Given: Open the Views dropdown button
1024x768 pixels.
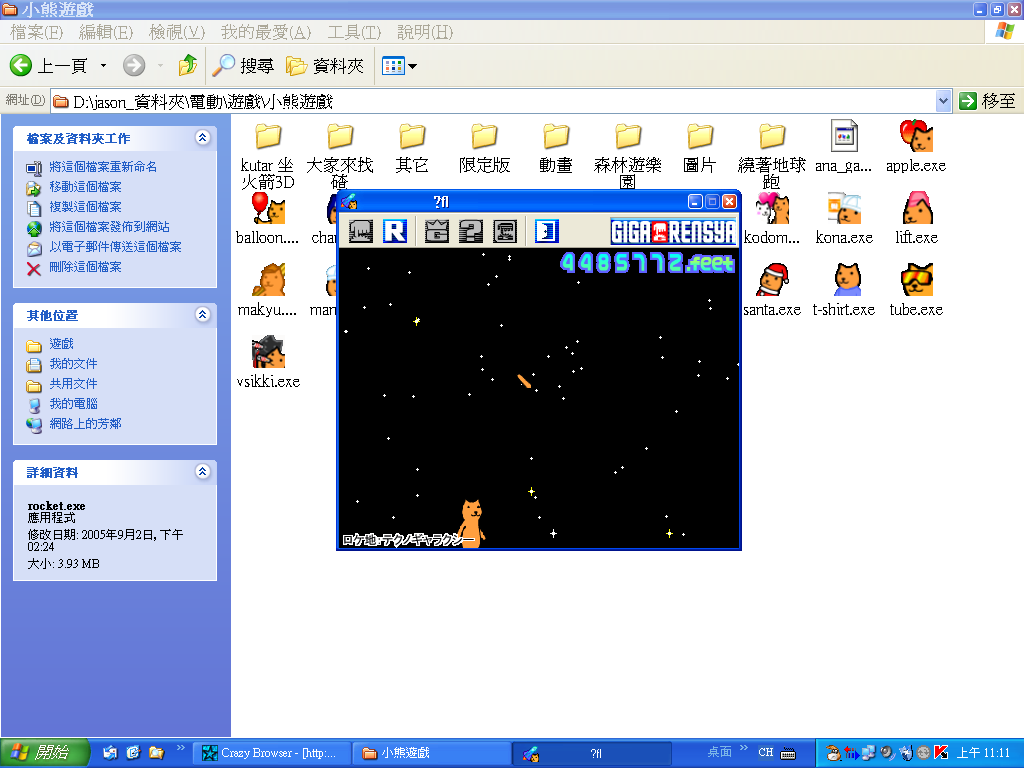Looking at the screenshot, I should coord(399,65).
